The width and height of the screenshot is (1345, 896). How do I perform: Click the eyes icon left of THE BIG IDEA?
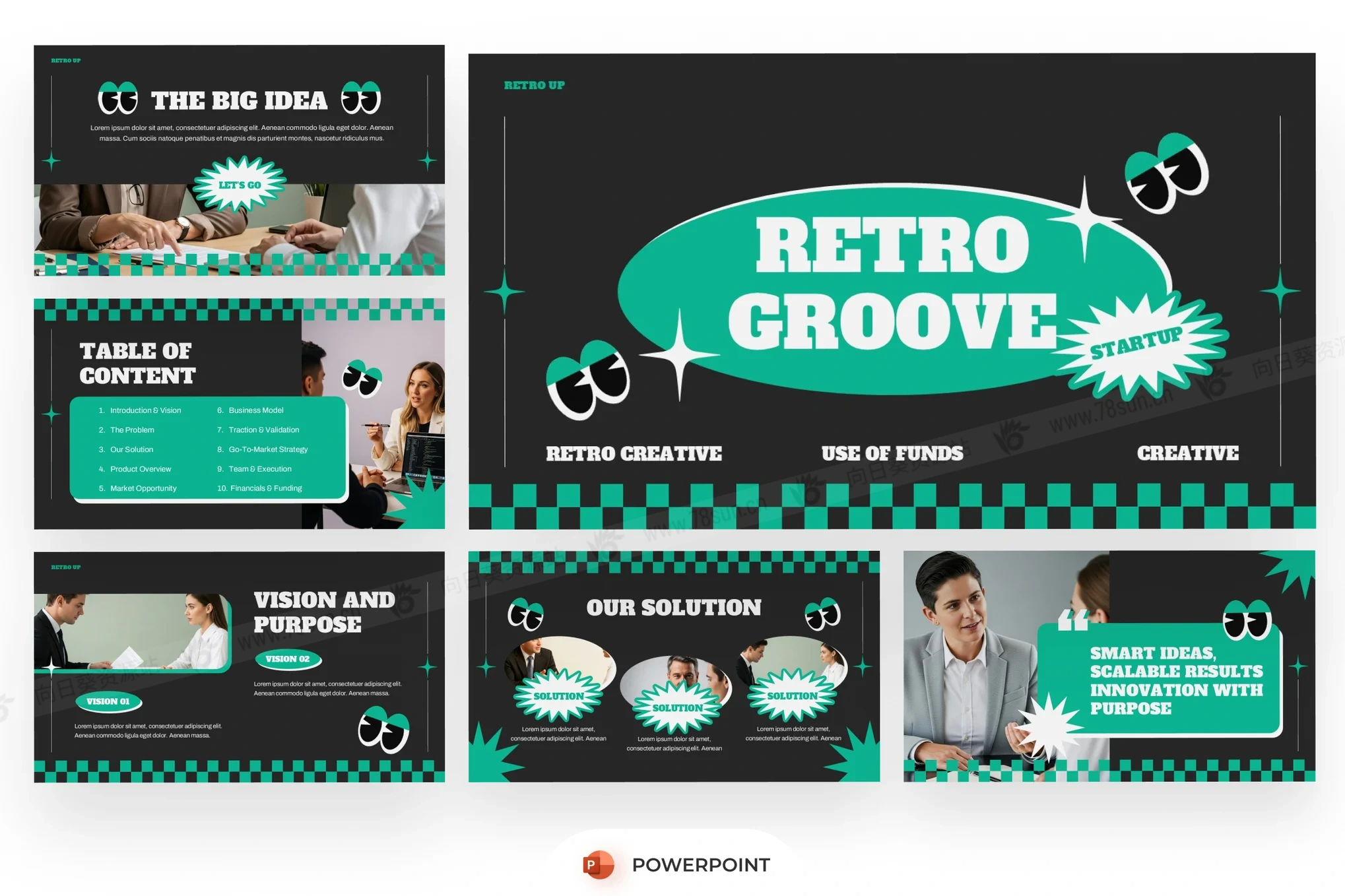[118, 99]
